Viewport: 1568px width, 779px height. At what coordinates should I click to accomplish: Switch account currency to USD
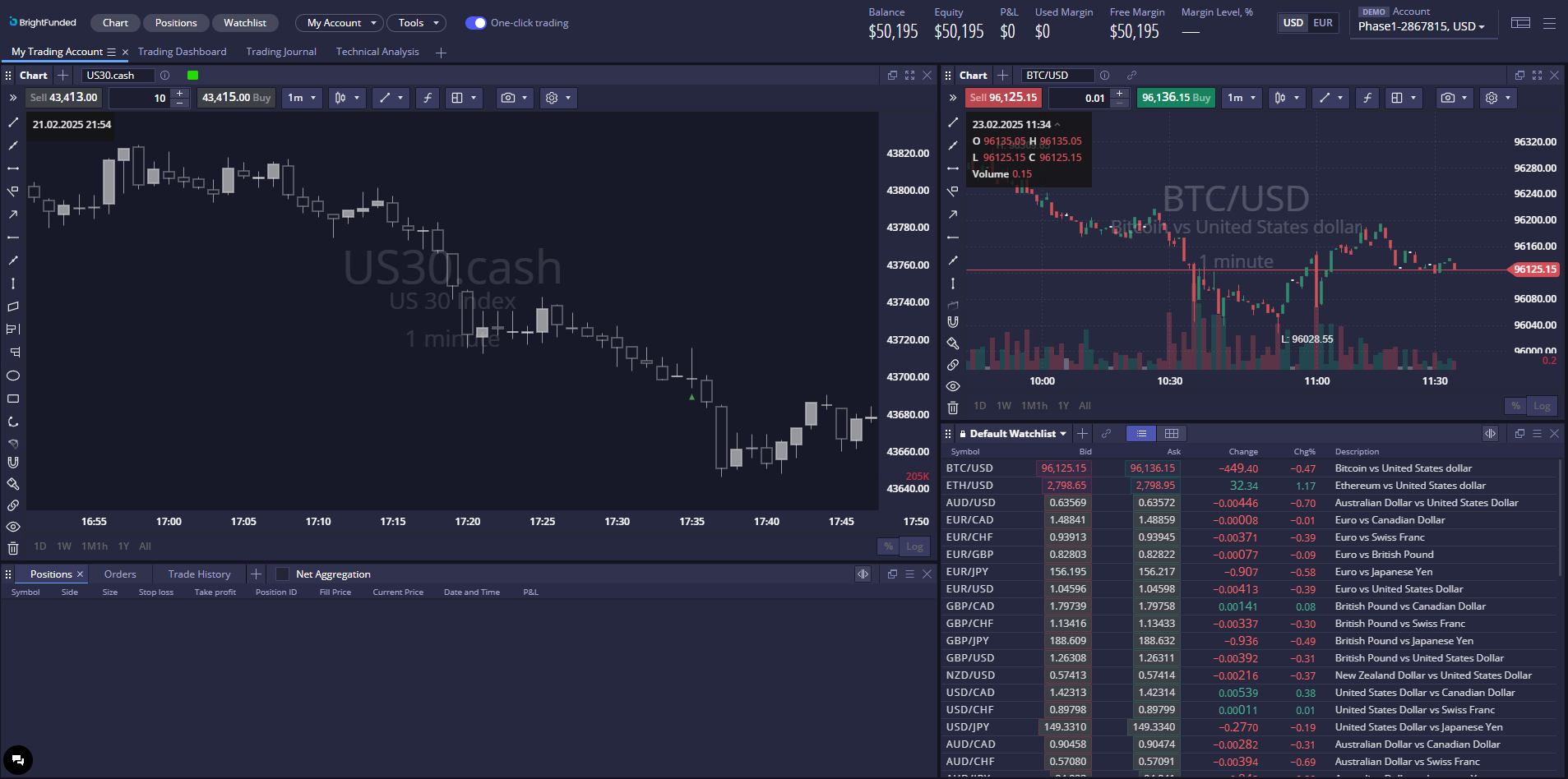(x=1293, y=23)
